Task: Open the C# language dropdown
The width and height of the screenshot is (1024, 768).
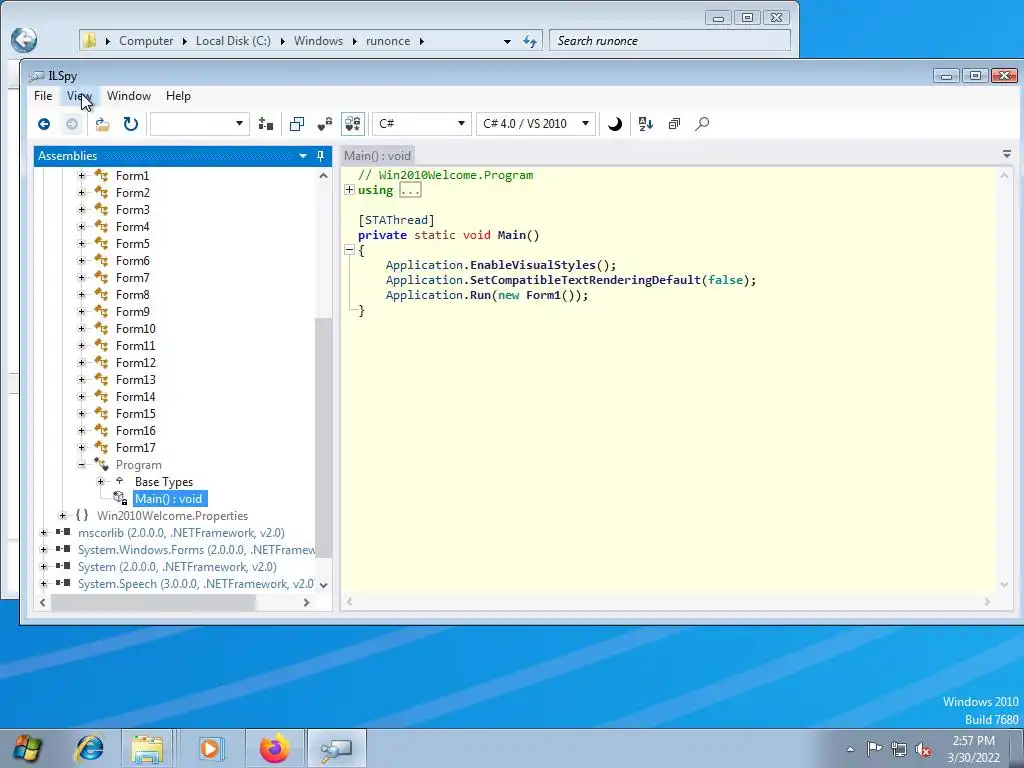Action: click(422, 123)
